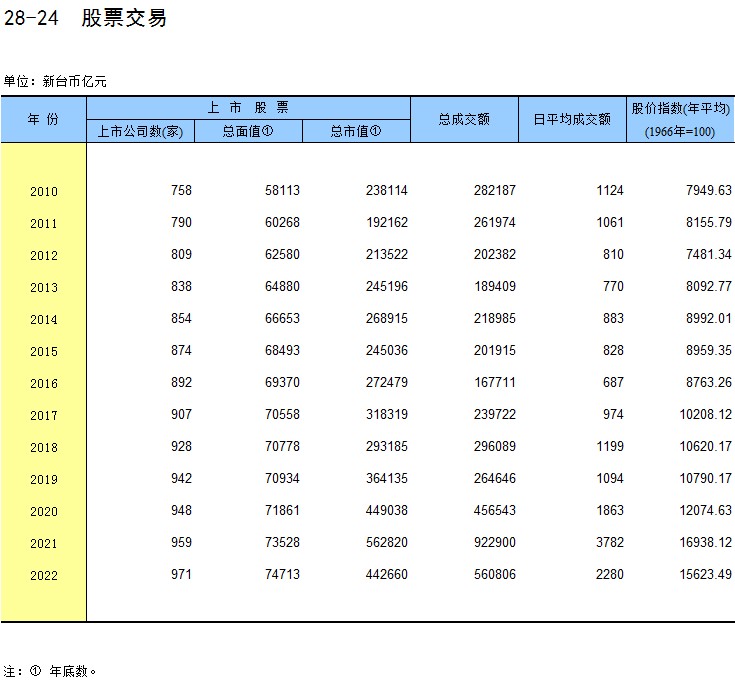This screenshot has width=735, height=687.
Task: Select the year cell 2010
Action: [44, 191]
